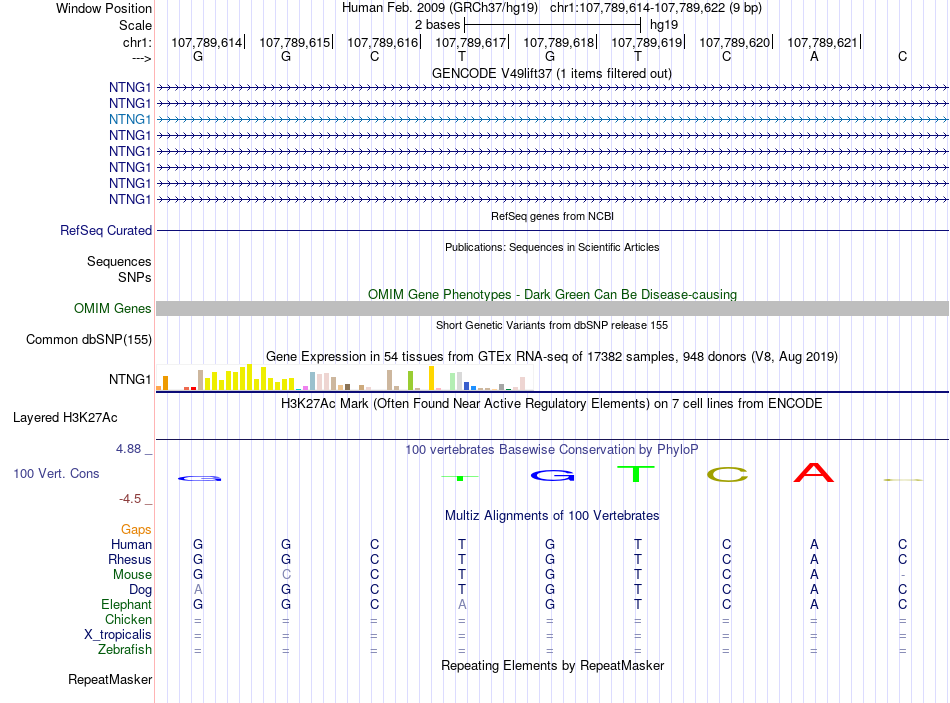This screenshot has width=950, height=703.
Task: Open the Multiz Alignments of 100 Vertebrates title
Action: pyautogui.click(x=552, y=516)
